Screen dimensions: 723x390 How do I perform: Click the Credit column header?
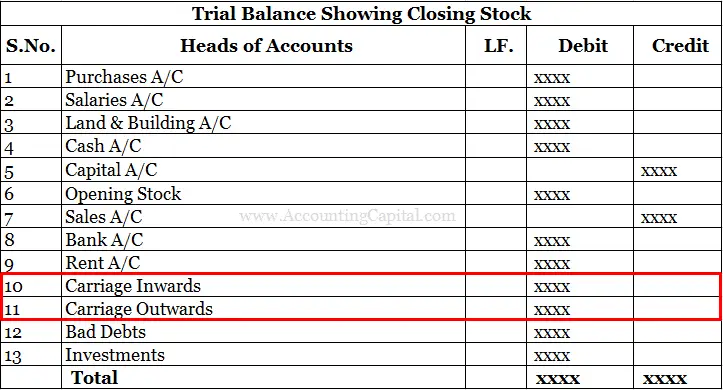680,46
